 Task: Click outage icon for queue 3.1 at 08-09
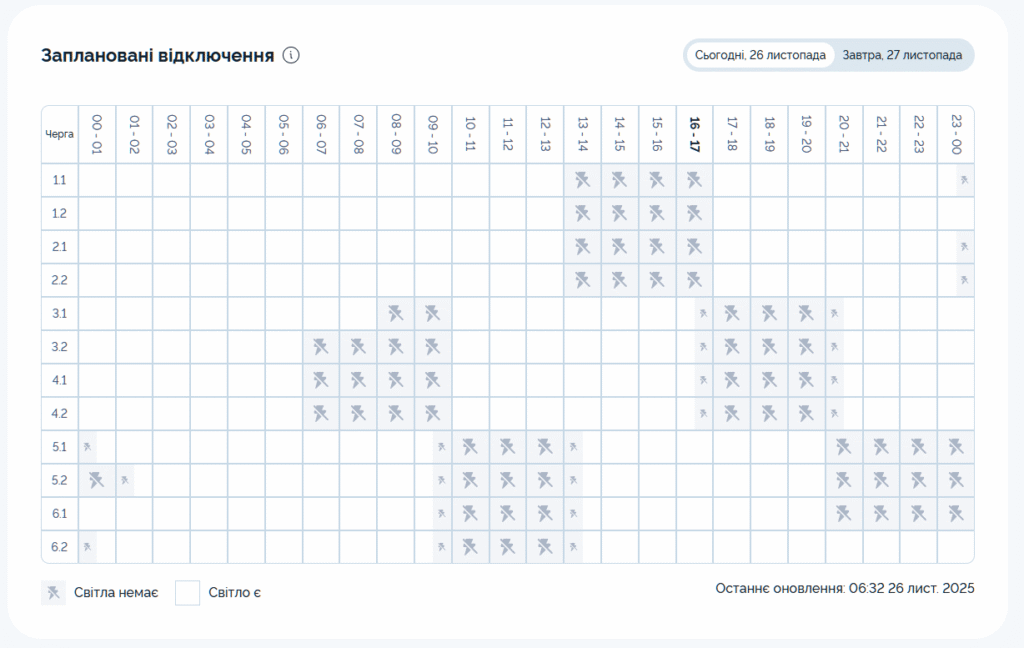point(395,313)
